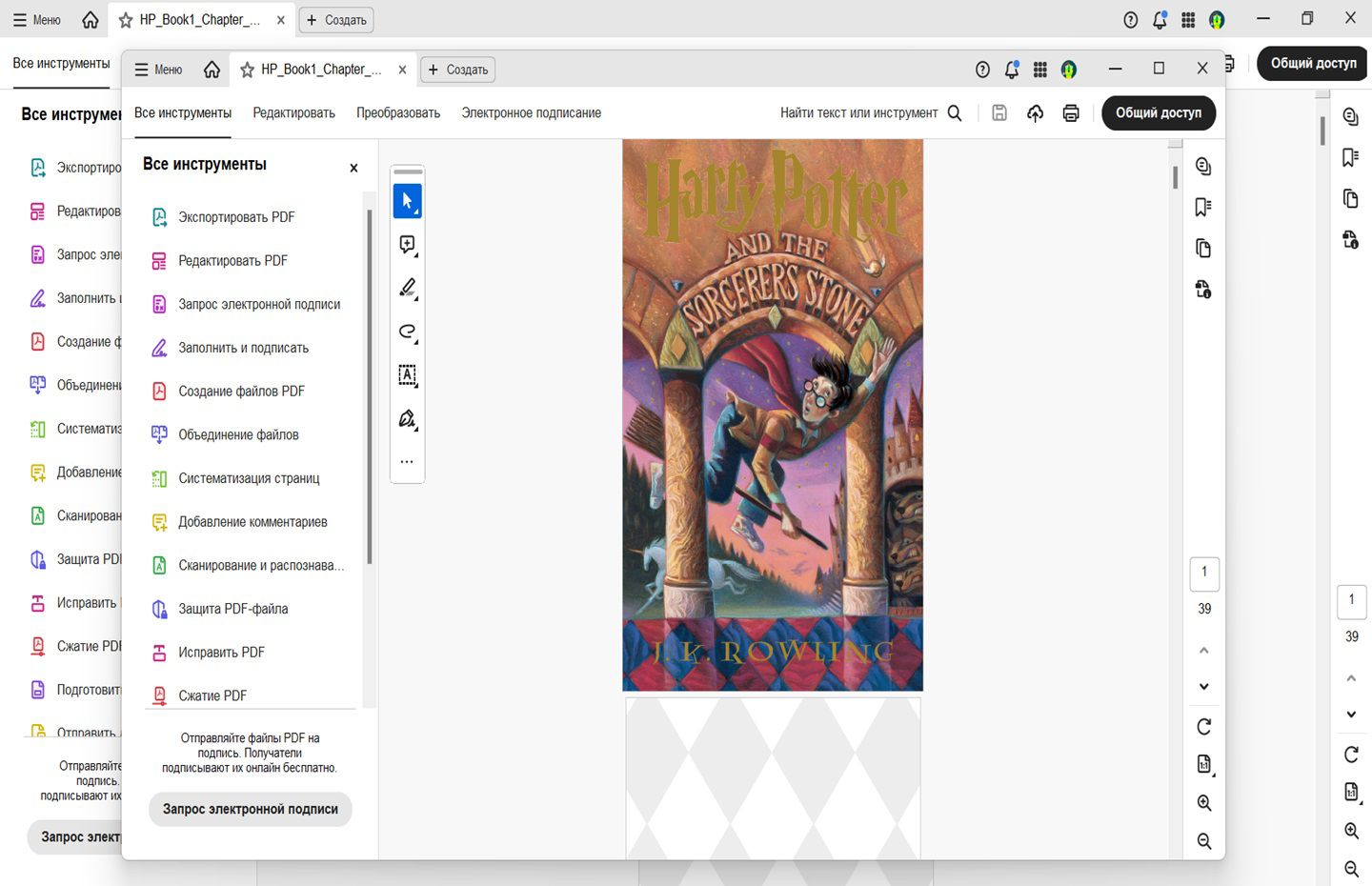
Task: Open the bookmarks panel in back window
Action: (1350, 157)
